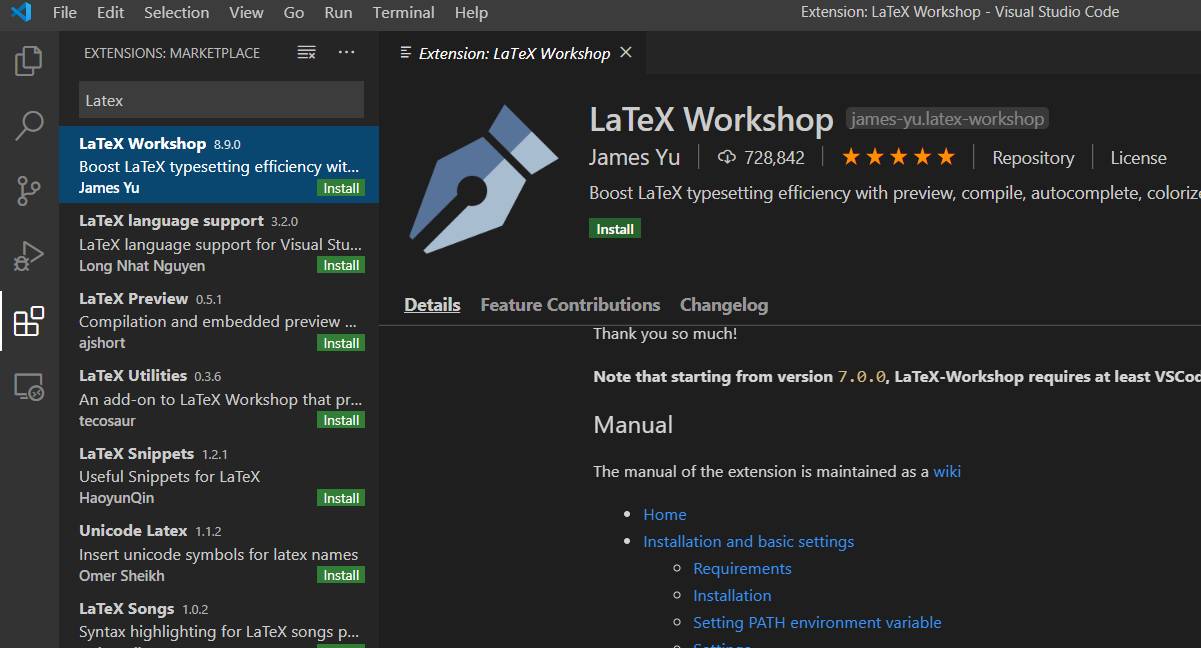Viewport: 1201px width, 648px height.
Task: Install LaTeX Snippets extension
Action: point(341,498)
